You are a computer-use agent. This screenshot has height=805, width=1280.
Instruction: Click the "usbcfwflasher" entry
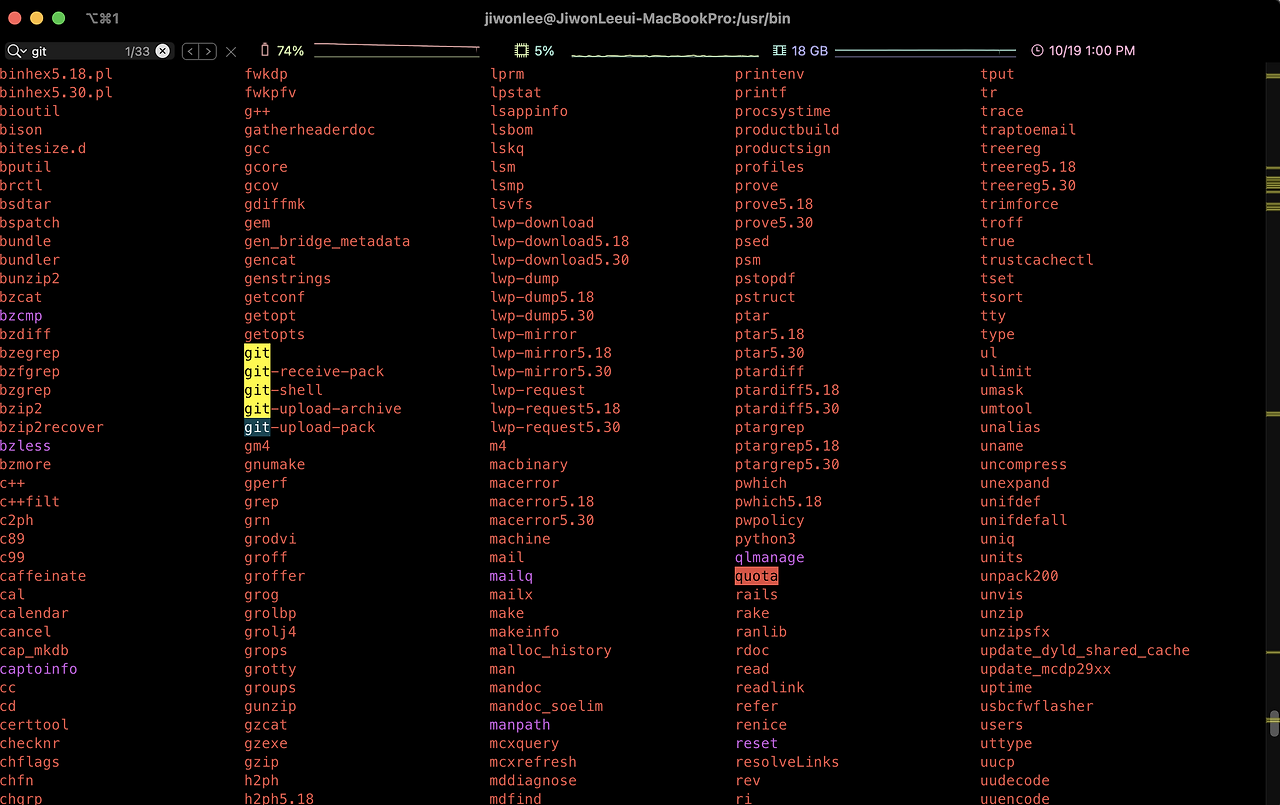[x=1037, y=706]
